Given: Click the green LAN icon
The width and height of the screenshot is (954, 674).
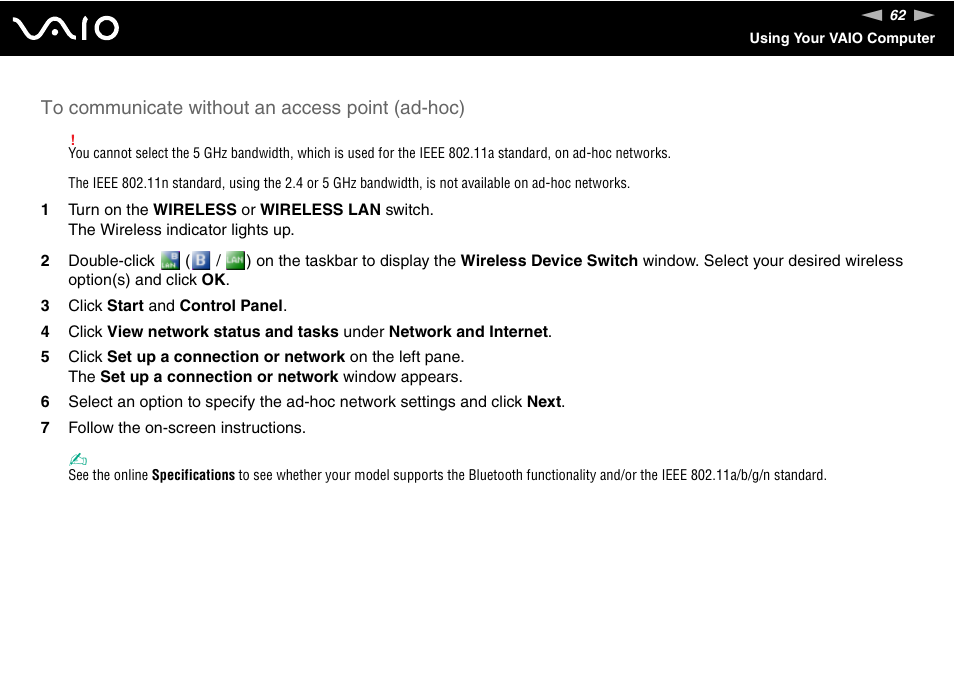Looking at the screenshot, I should [235, 260].
